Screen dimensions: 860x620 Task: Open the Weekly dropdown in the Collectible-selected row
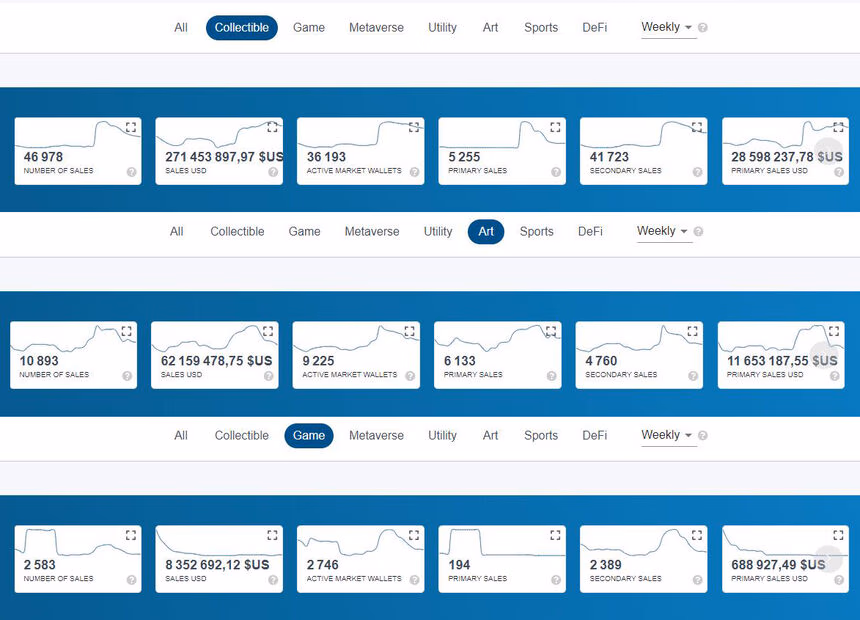[666, 28]
